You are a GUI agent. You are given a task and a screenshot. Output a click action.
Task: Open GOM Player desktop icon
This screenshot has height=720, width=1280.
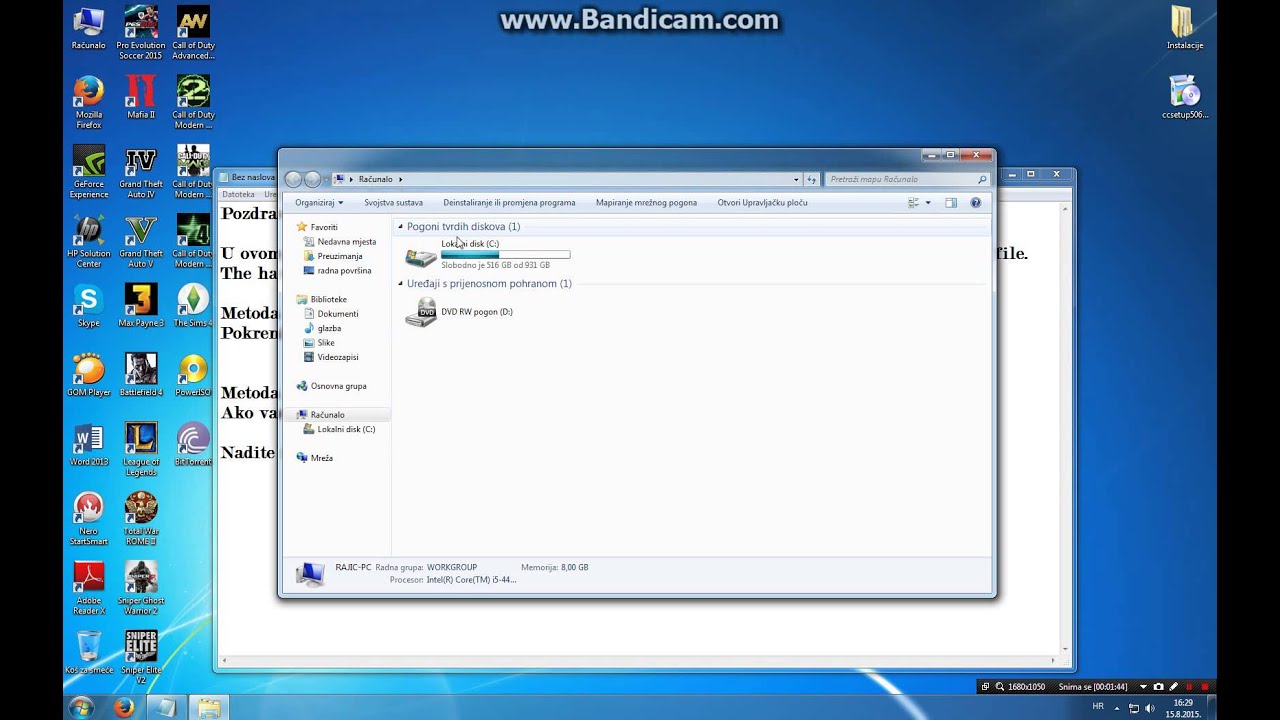click(88, 375)
